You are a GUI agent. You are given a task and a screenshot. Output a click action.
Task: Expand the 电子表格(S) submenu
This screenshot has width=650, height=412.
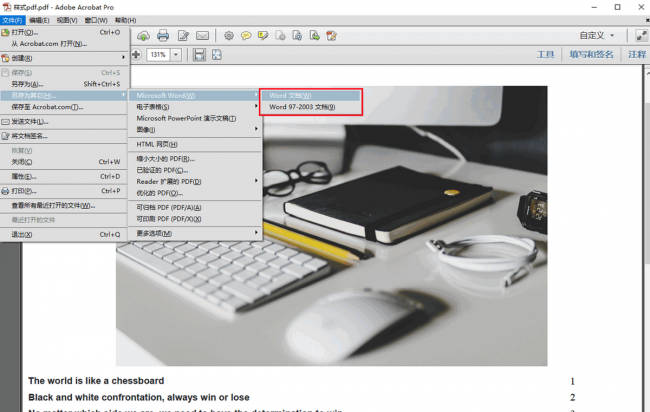click(195, 107)
